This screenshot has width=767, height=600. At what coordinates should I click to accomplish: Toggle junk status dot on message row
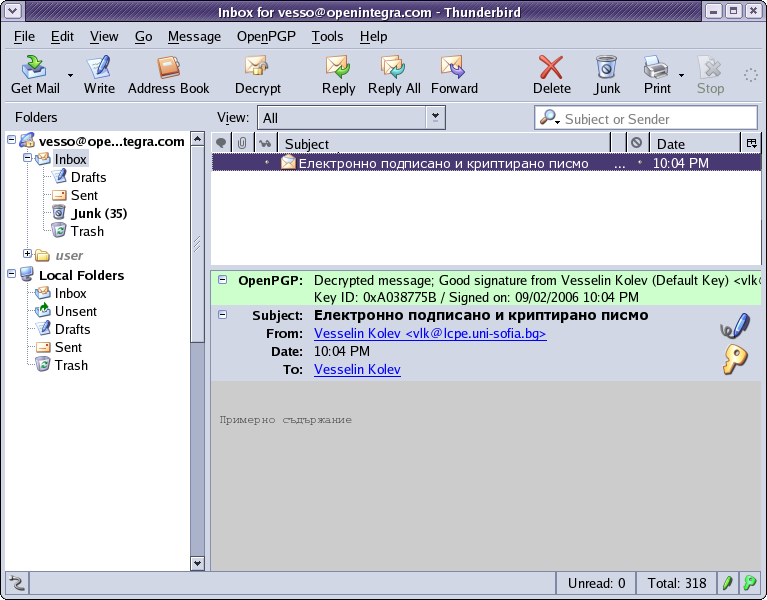pos(639,162)
